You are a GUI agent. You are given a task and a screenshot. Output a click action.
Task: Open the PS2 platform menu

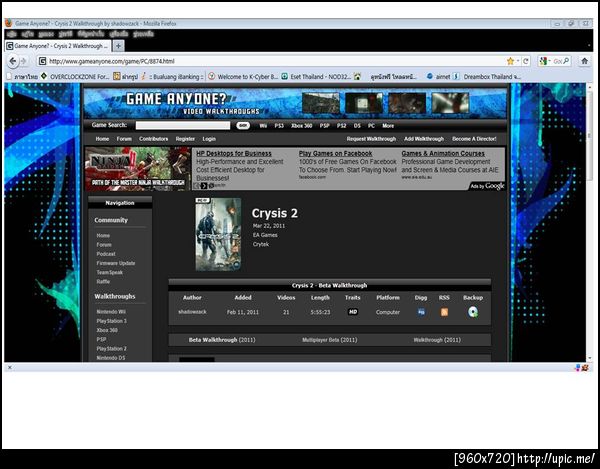click(x=341, y=126)
